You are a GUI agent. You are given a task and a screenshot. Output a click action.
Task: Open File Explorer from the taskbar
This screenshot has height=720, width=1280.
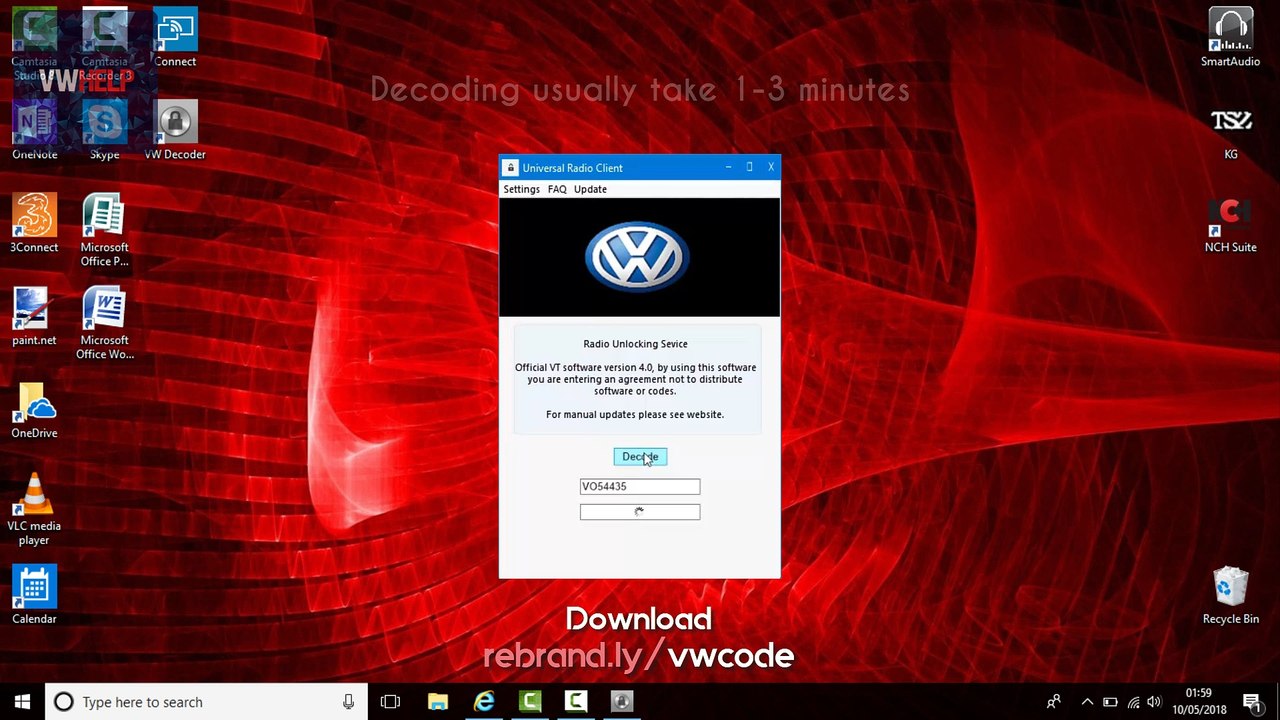tap(438, 702)
